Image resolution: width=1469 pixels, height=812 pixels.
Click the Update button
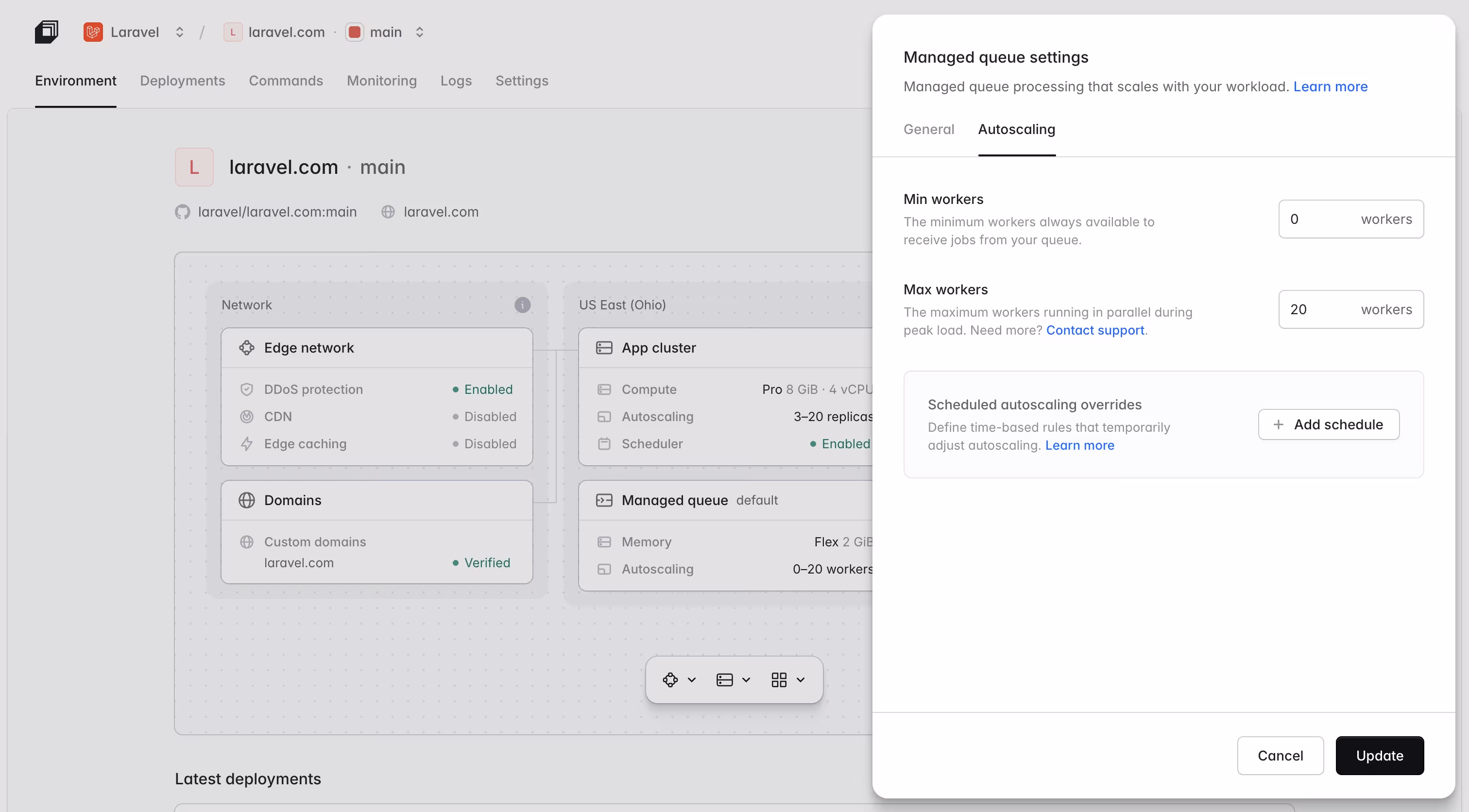[x=1379, y=756]
